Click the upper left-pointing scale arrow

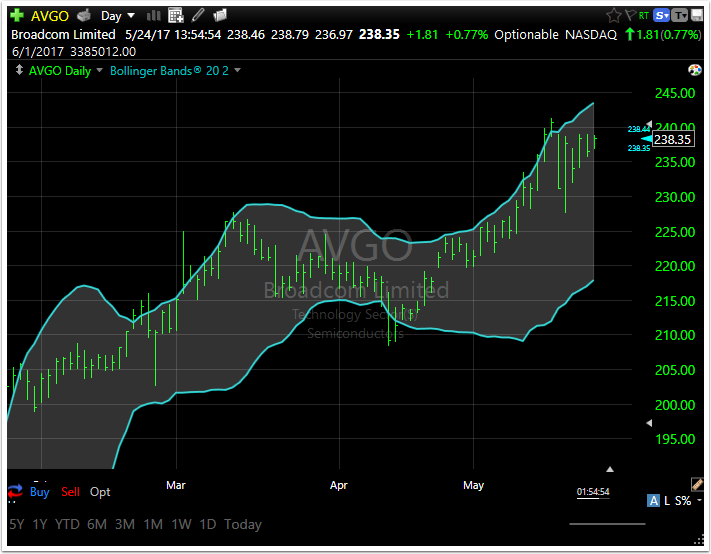click(649, 124)
